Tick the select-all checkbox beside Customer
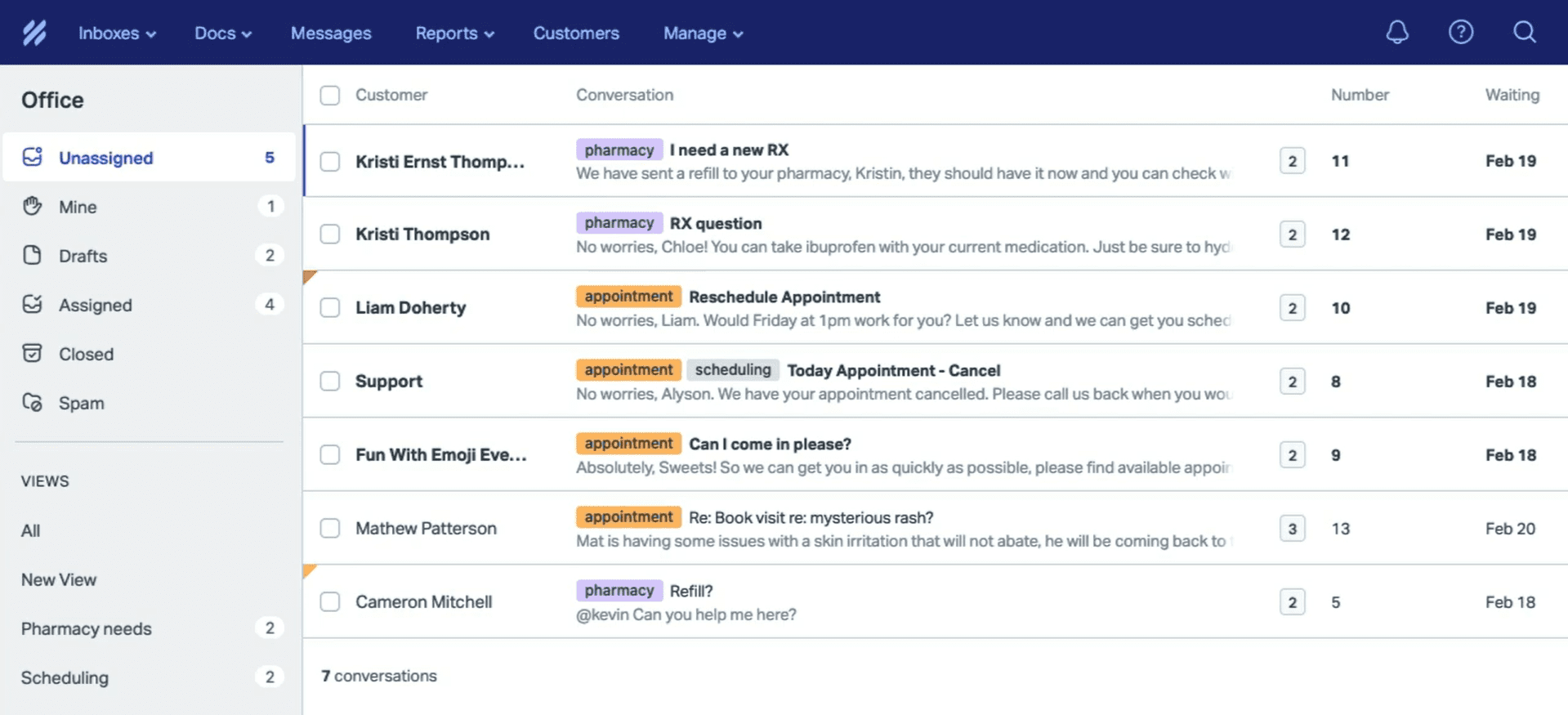 330,96
